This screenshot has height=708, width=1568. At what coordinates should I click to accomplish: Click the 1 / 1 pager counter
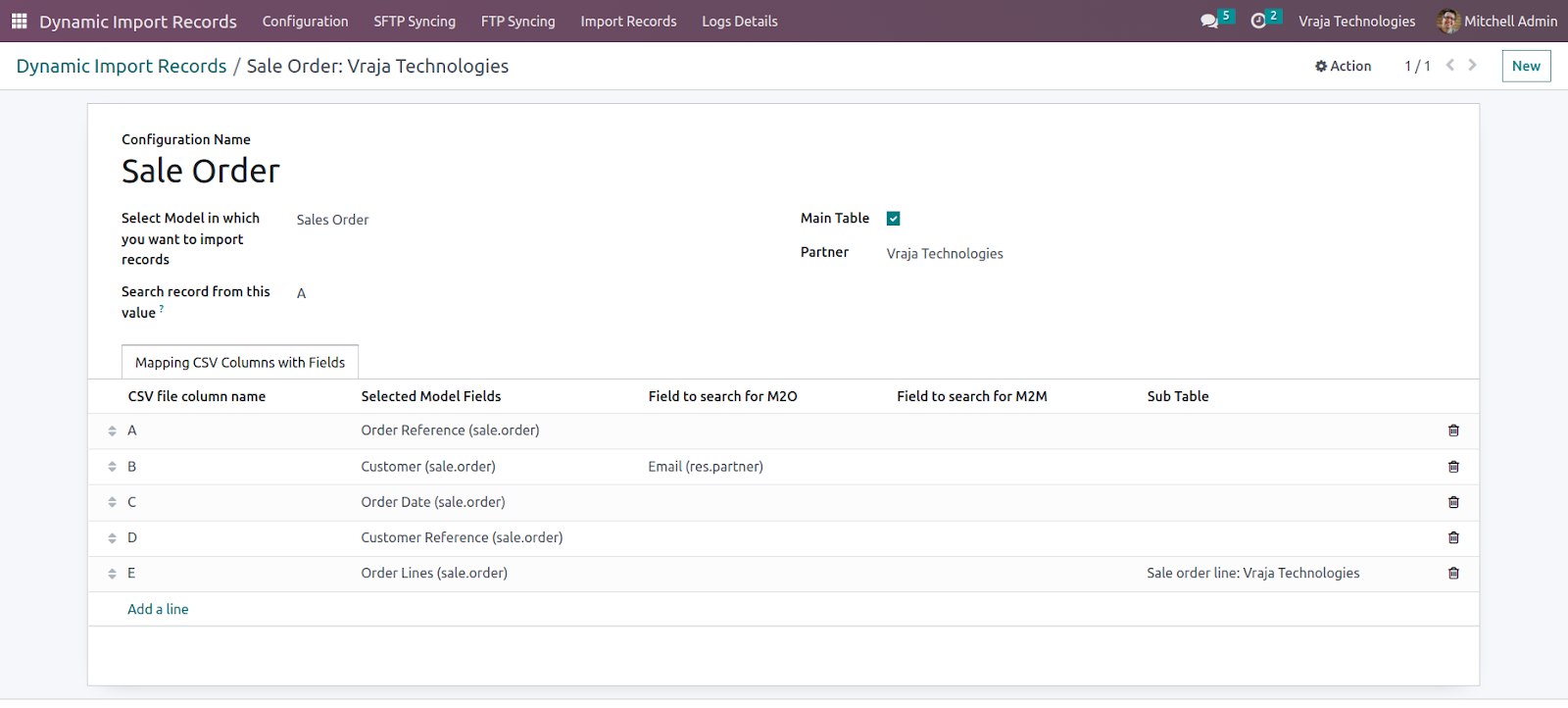[1417, 66]
